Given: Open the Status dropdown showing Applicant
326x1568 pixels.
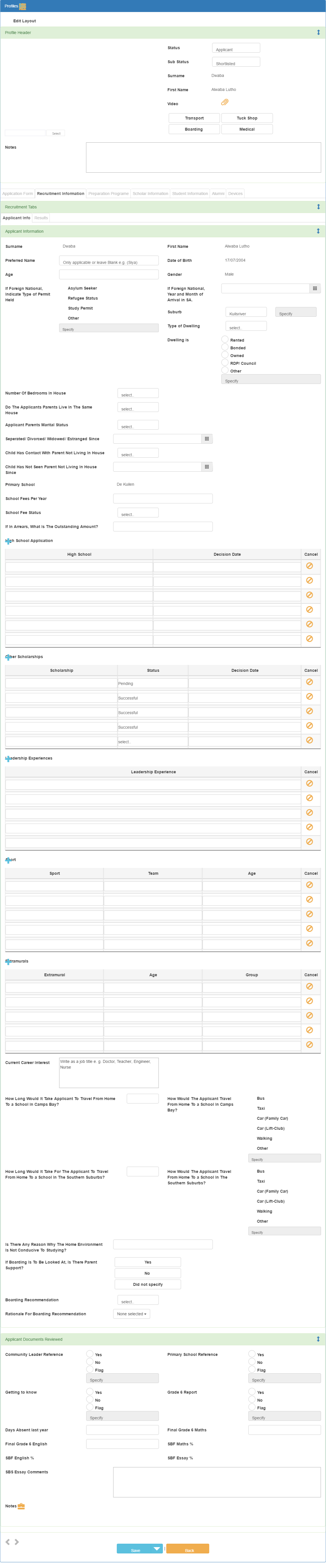Looking at the screenshot, I should [x=236, y=48].
